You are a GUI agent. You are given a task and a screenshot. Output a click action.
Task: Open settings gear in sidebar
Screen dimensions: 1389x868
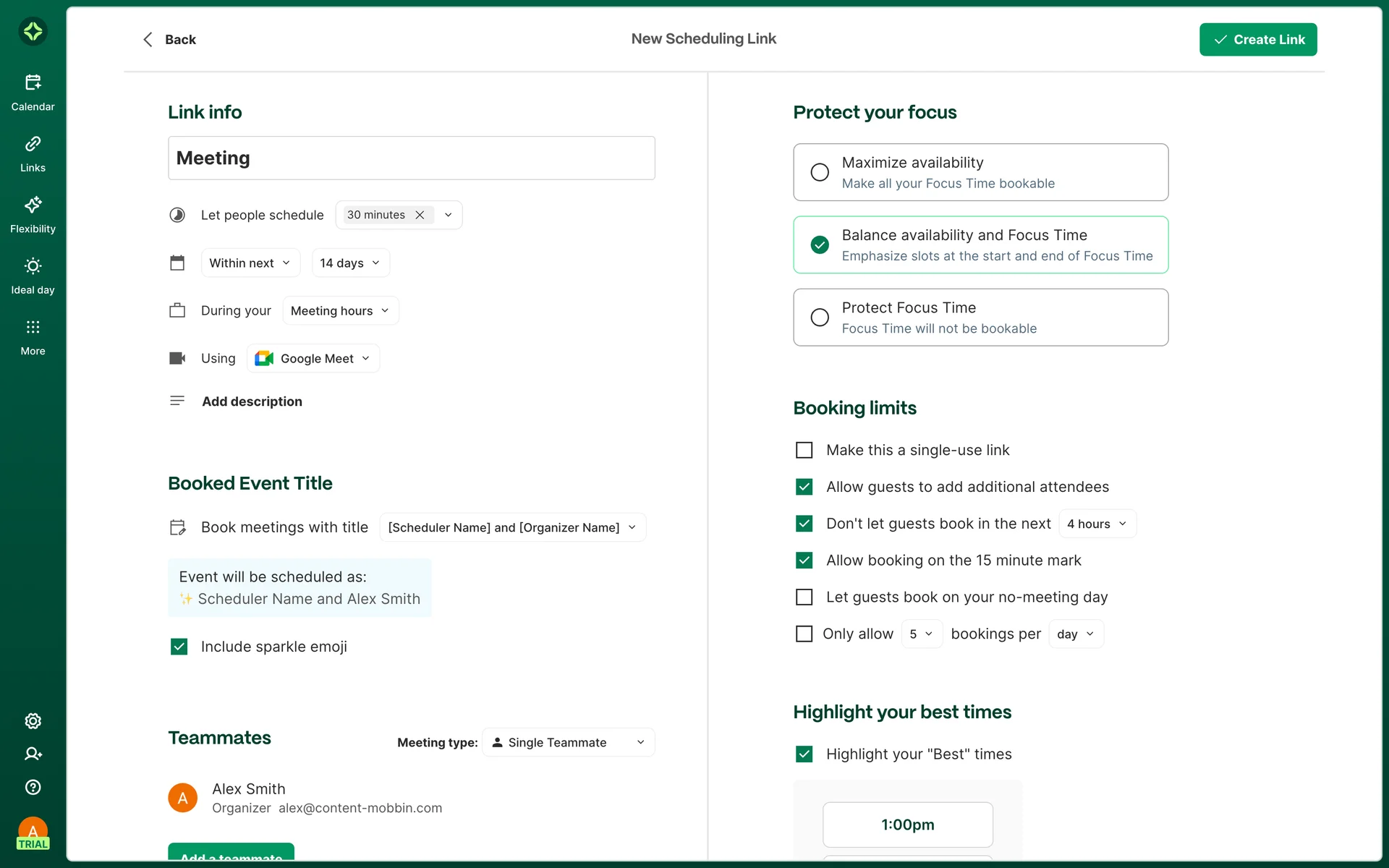click(x=33, y=720)
